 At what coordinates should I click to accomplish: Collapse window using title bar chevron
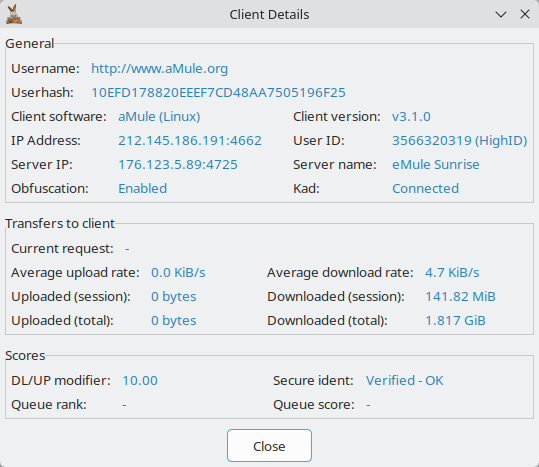point(500,14)
